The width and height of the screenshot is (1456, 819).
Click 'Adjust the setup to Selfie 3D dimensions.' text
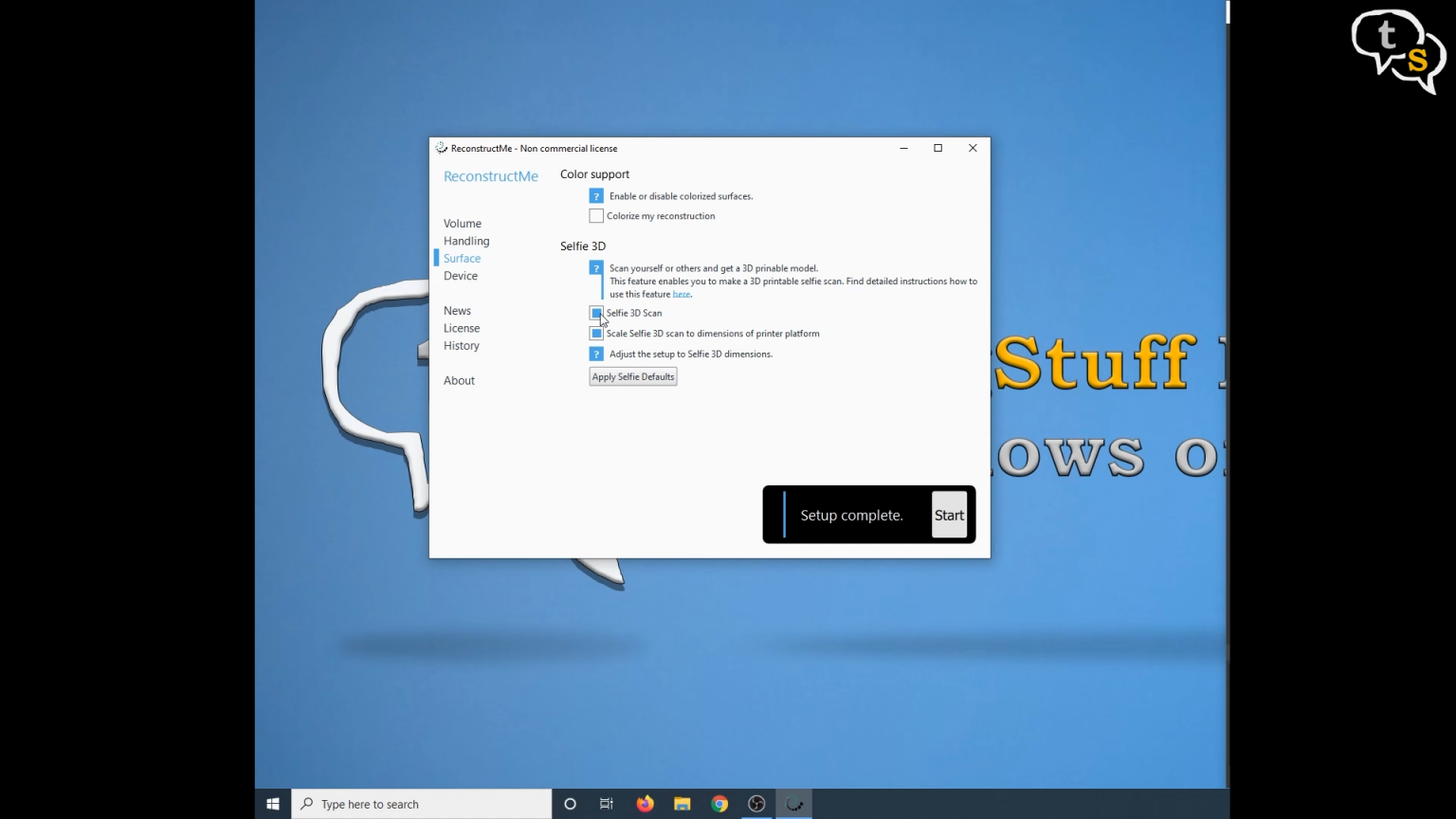click(691, 354)
